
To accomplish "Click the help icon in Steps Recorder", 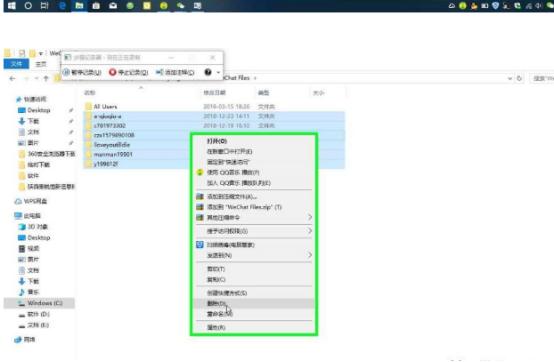I will (x=208, y=72).
